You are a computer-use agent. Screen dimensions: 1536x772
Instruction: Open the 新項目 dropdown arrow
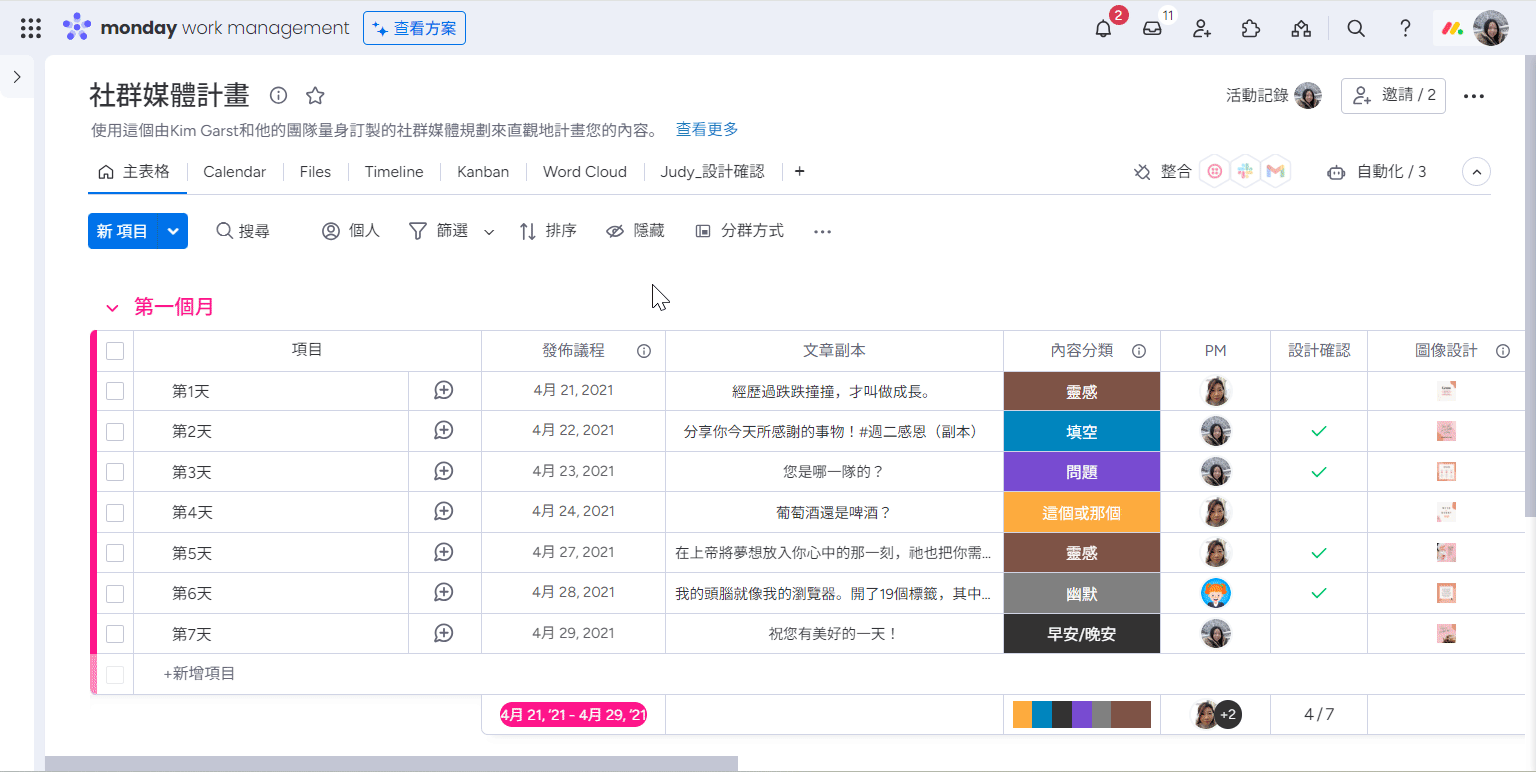[173, 231]
